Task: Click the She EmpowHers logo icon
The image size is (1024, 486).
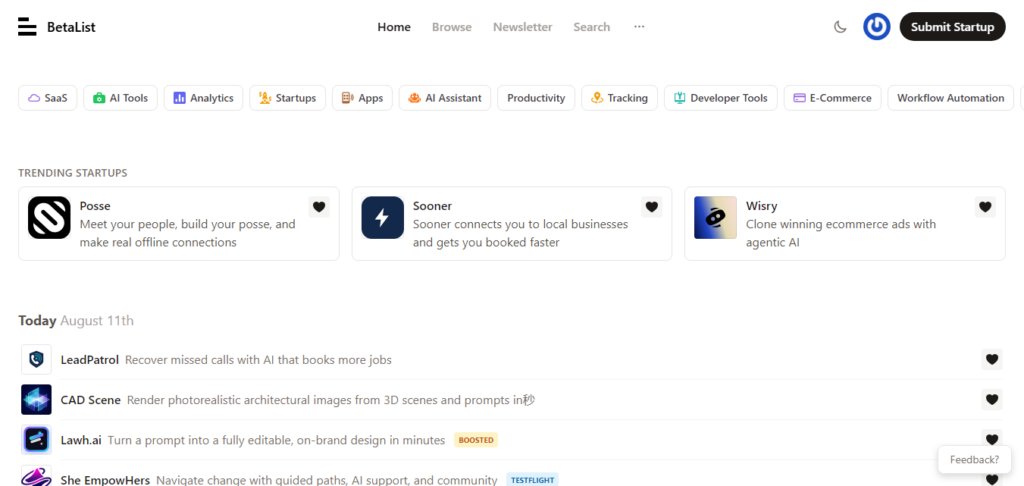Action: coord(37,476)
